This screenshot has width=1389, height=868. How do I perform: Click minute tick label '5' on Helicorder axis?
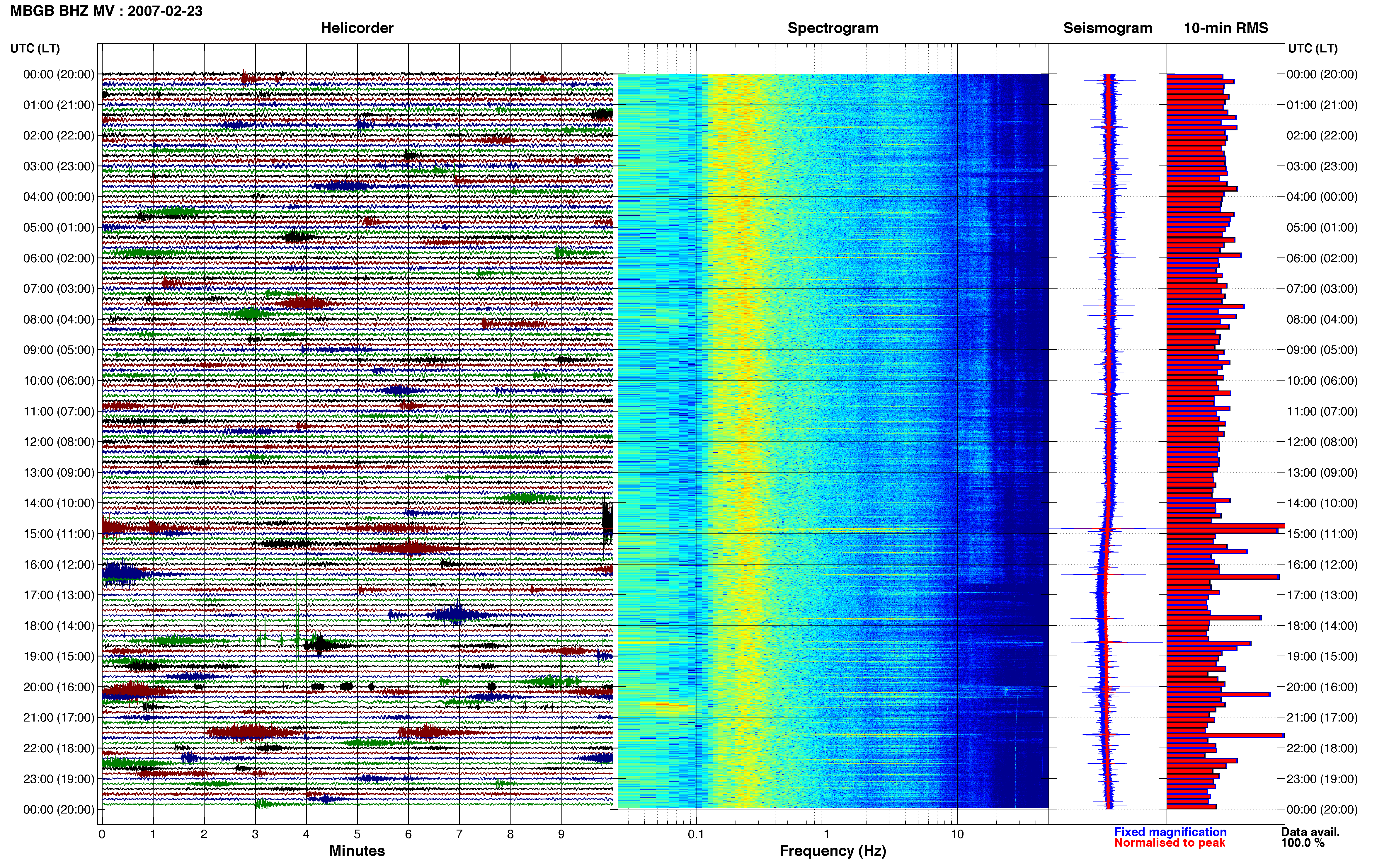tap(357, 835)
